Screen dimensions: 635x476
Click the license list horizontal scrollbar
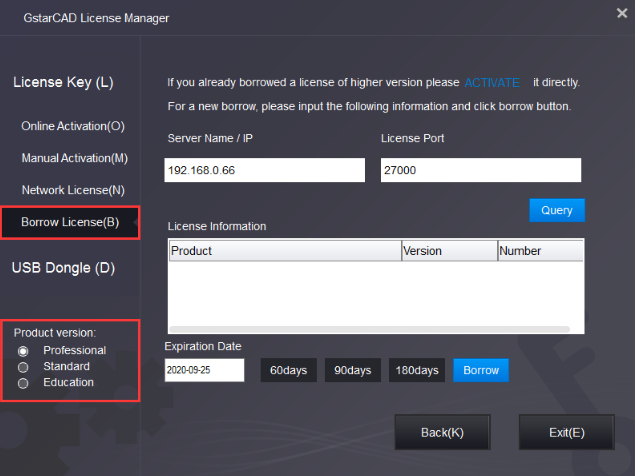click(x=369, y=329)
